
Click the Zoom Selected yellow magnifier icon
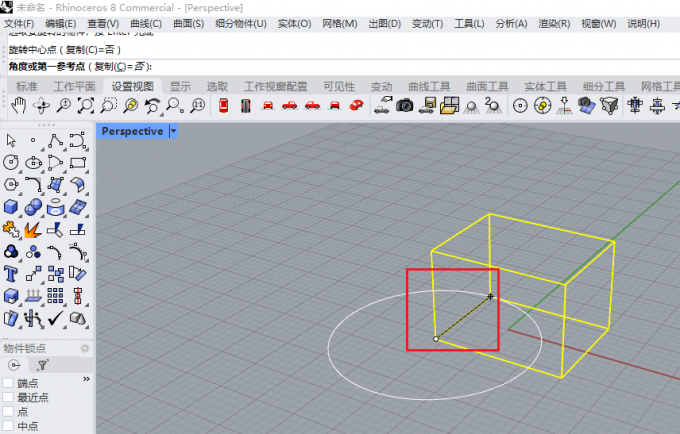[x=131, y=106]
